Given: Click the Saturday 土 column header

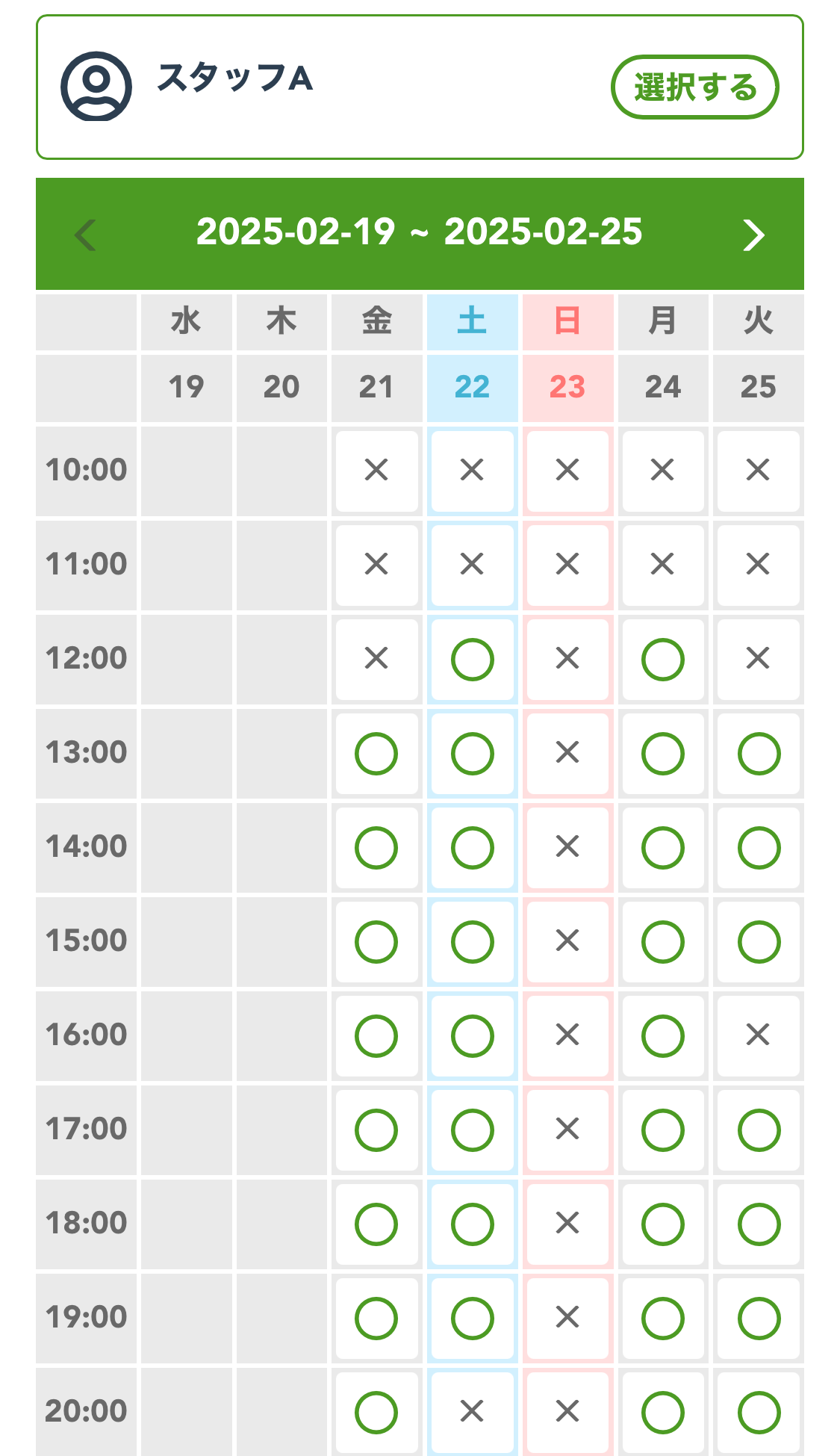Looking at the screenshot, I should click(x=472, y=322).
